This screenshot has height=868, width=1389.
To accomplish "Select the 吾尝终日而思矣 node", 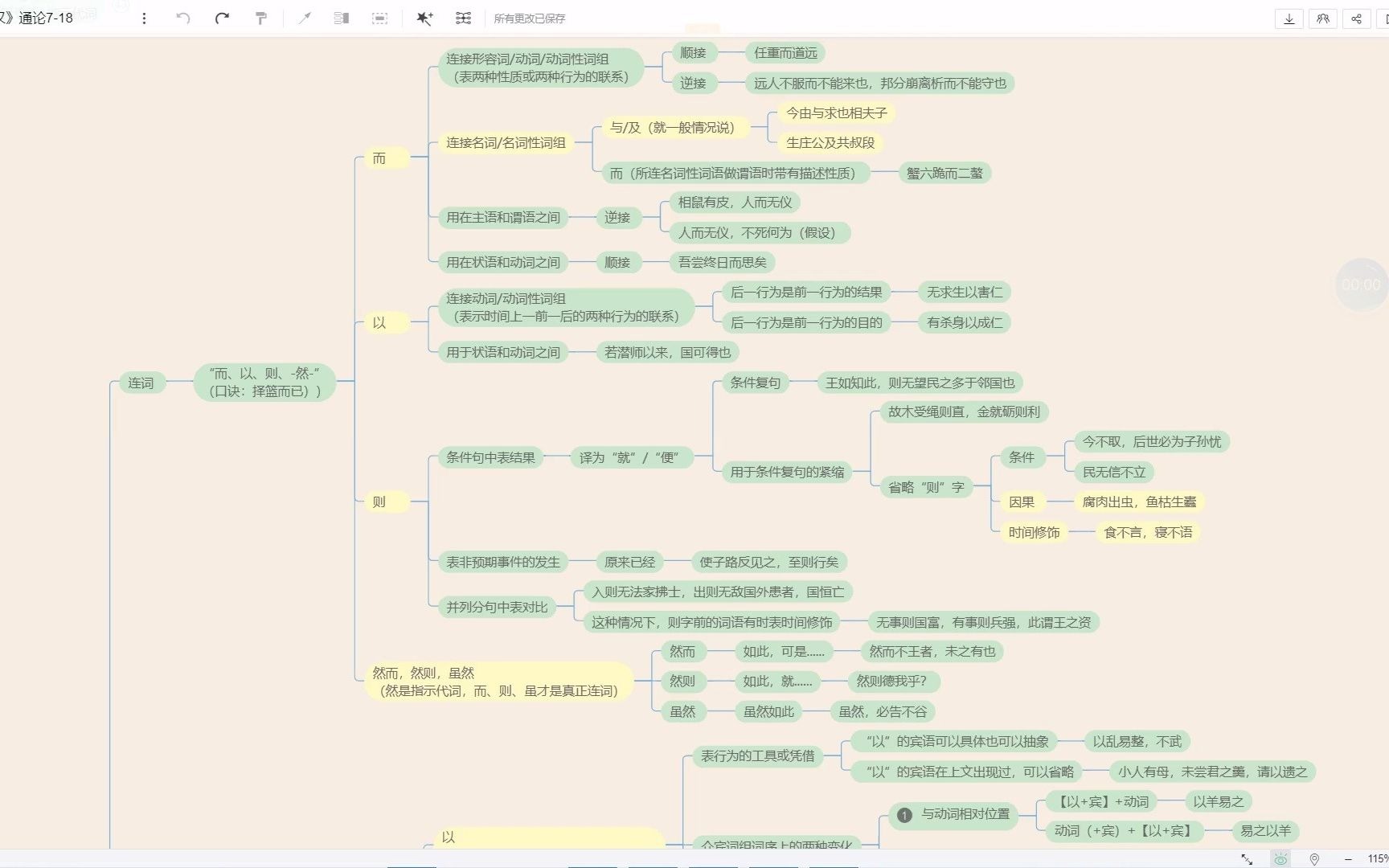I will [x=722, y=262].
